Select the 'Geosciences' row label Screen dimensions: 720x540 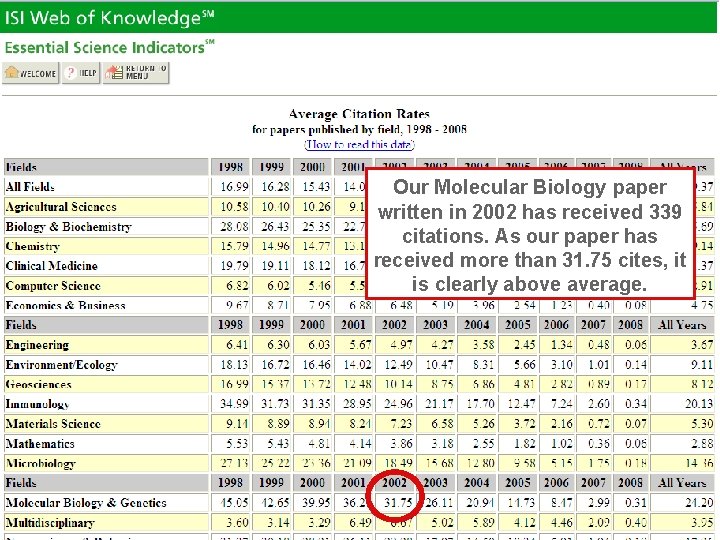[39, 384]
